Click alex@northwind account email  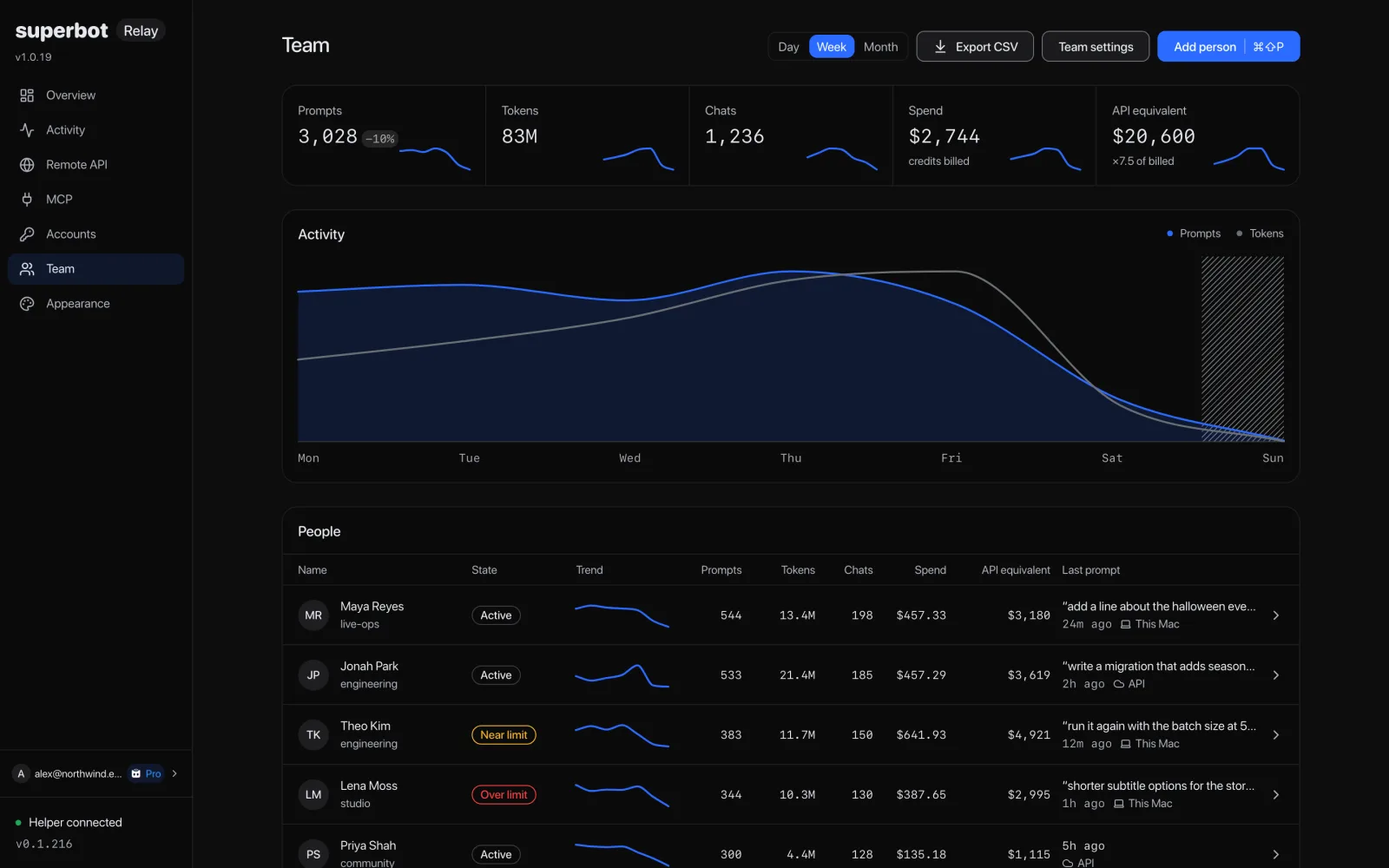click(78, 773)
